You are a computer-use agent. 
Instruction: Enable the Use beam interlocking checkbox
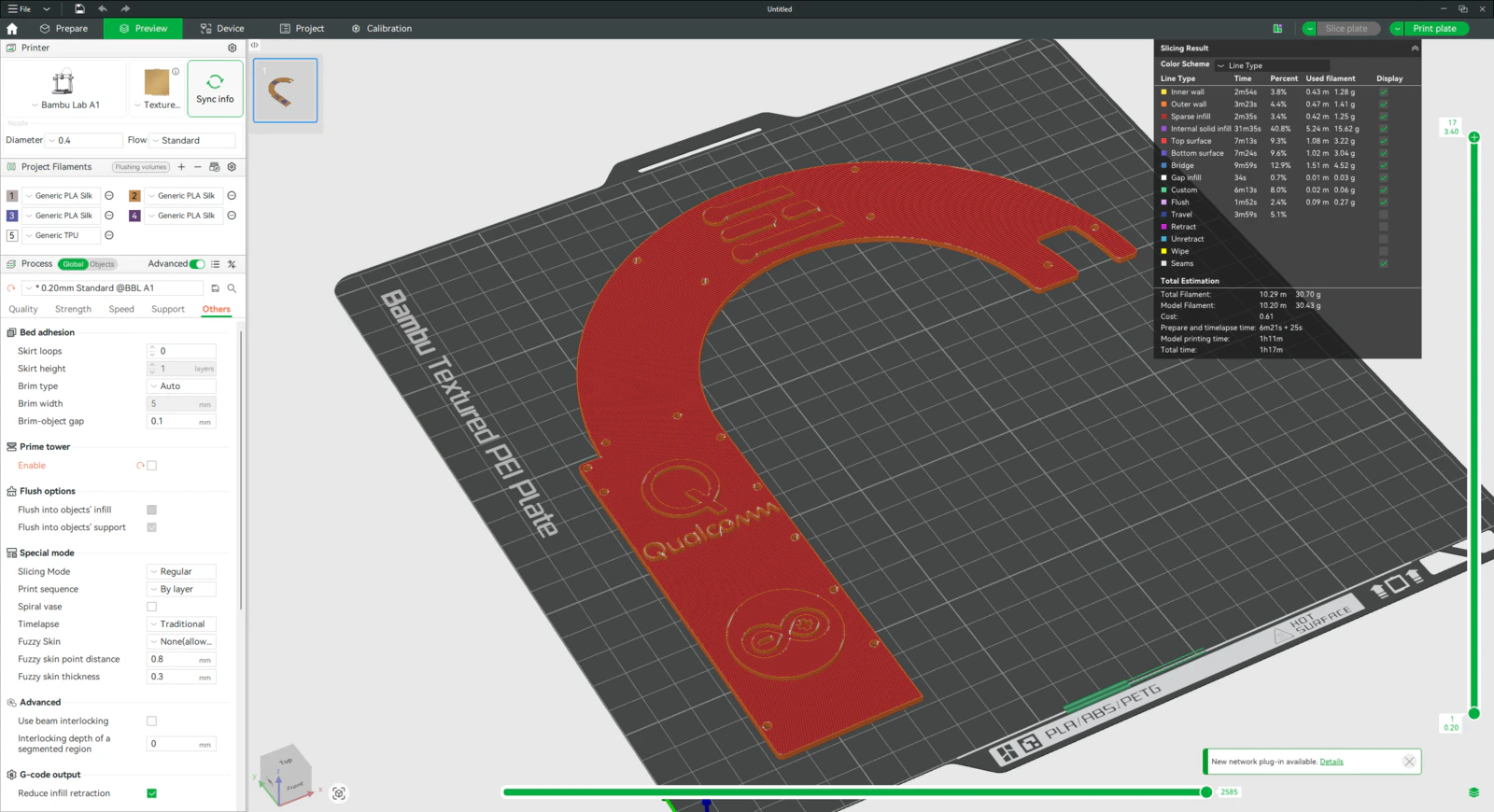(152, 721)
